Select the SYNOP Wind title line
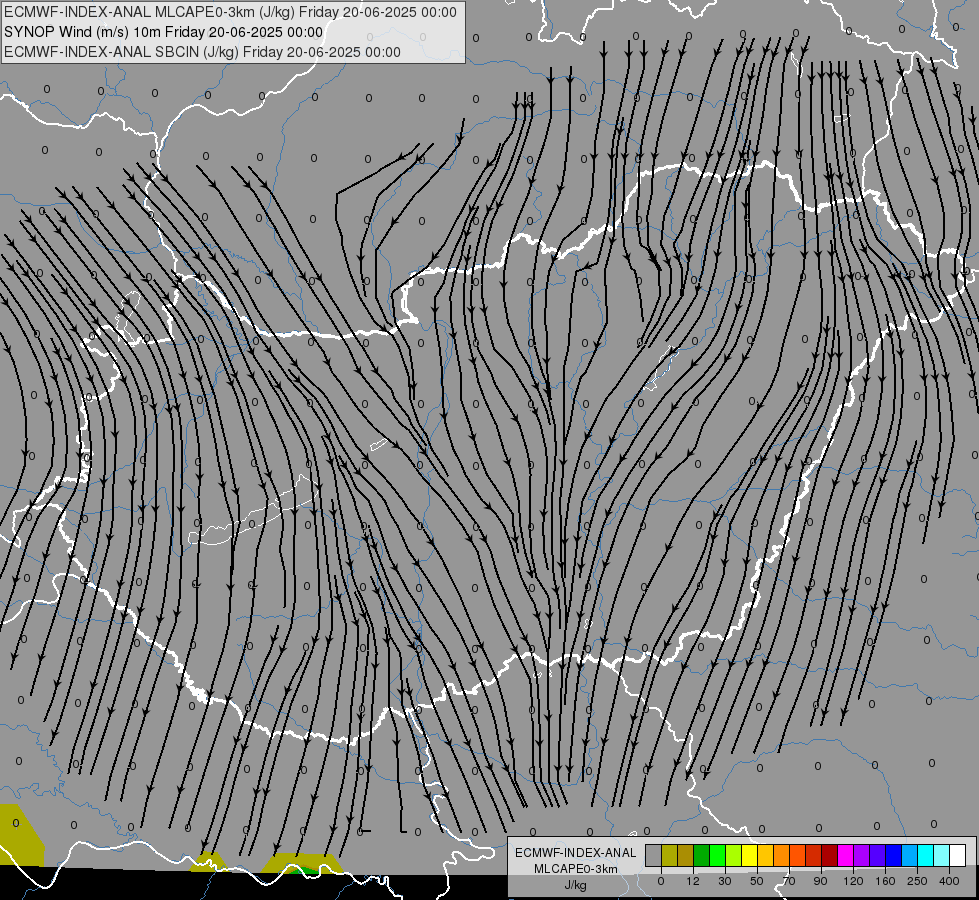Image resolution: width=979 pixels, height=900 pixels. click(x=164, y=32)
